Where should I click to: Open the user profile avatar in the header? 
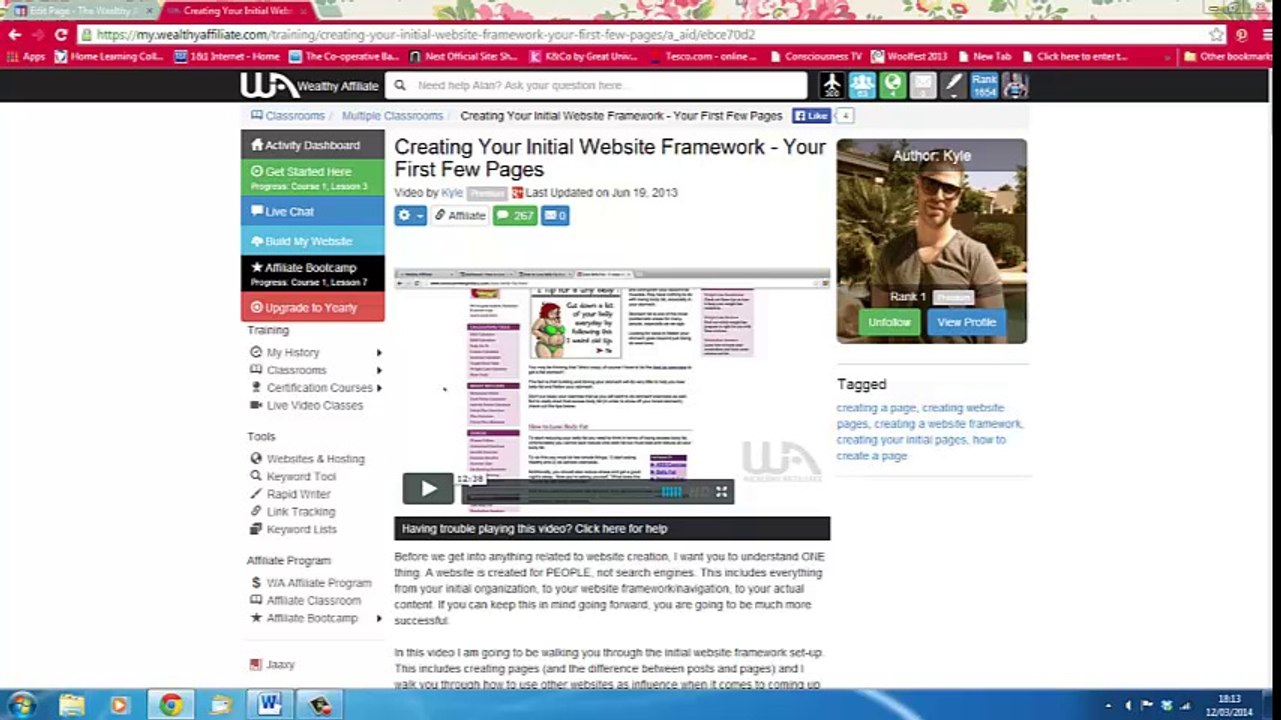coord(1015,86)
